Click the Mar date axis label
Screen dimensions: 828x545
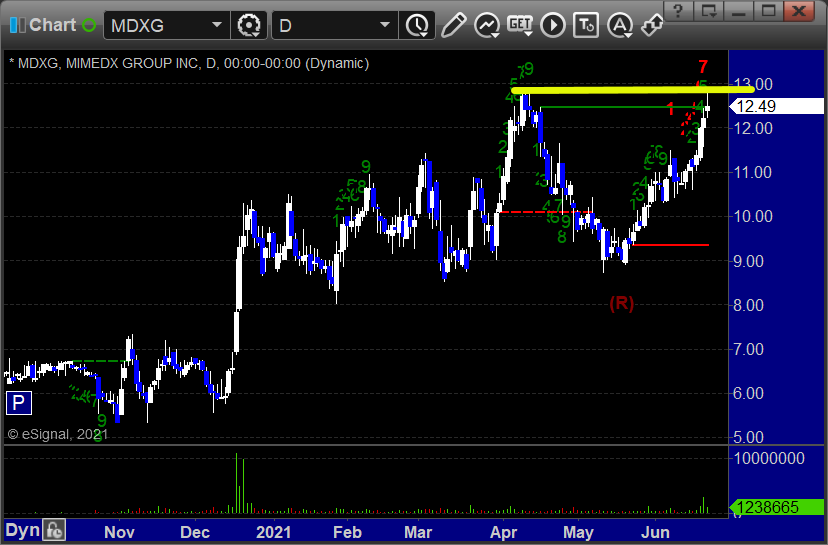[x=418, y=532]
